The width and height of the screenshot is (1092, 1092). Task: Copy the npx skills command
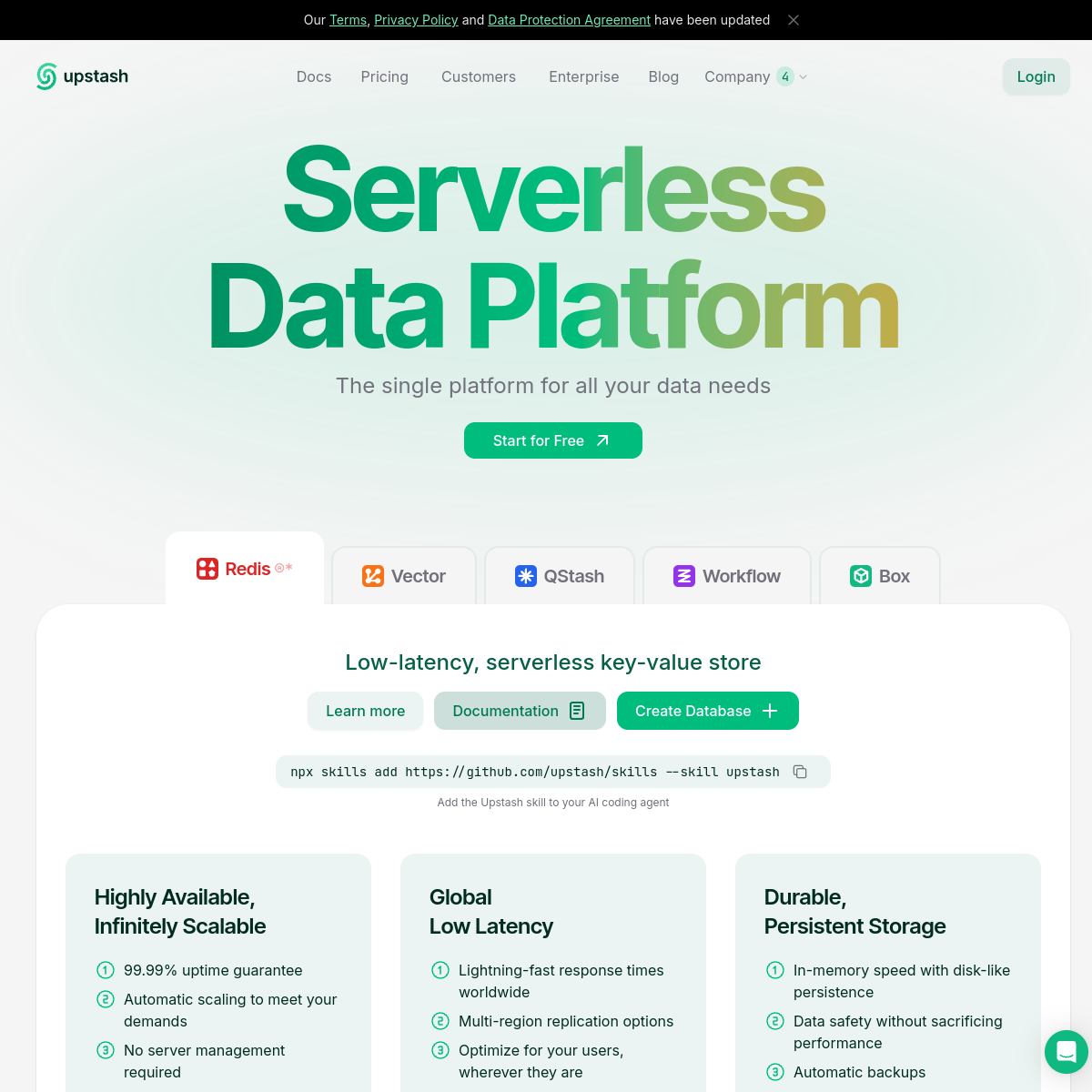pos(800,772)
